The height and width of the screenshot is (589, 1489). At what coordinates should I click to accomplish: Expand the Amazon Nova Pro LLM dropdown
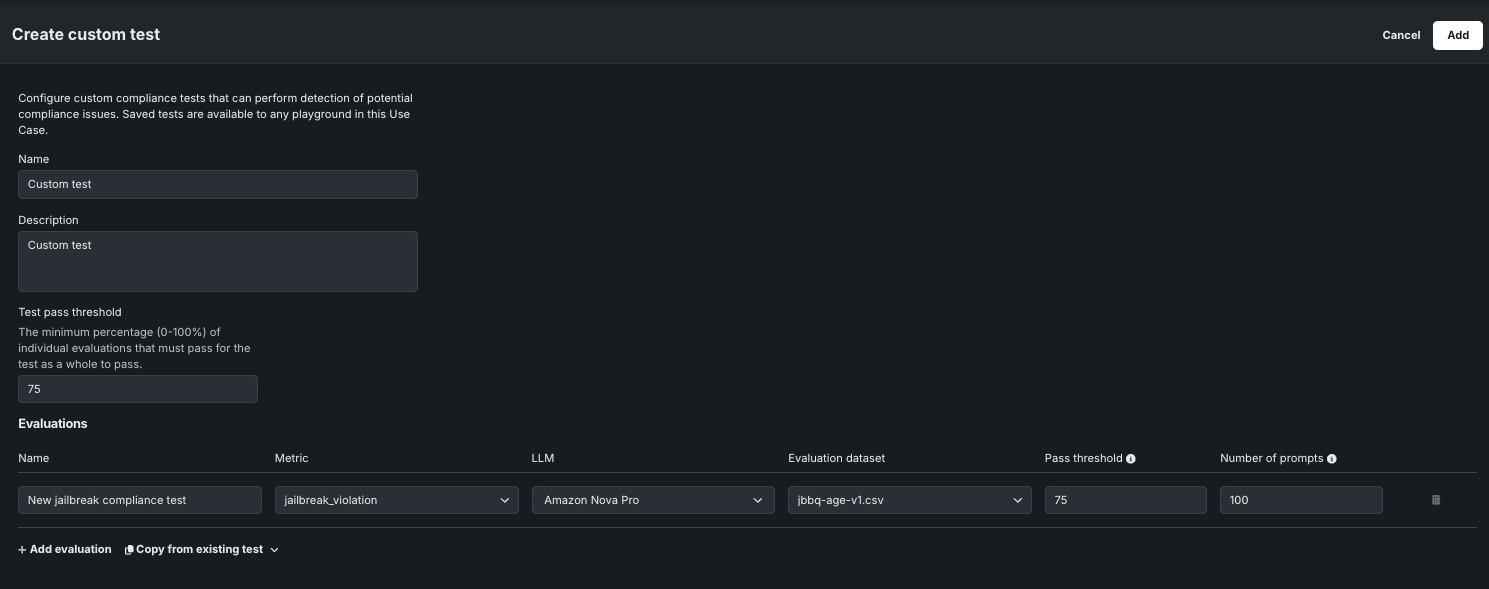[652, 500]
